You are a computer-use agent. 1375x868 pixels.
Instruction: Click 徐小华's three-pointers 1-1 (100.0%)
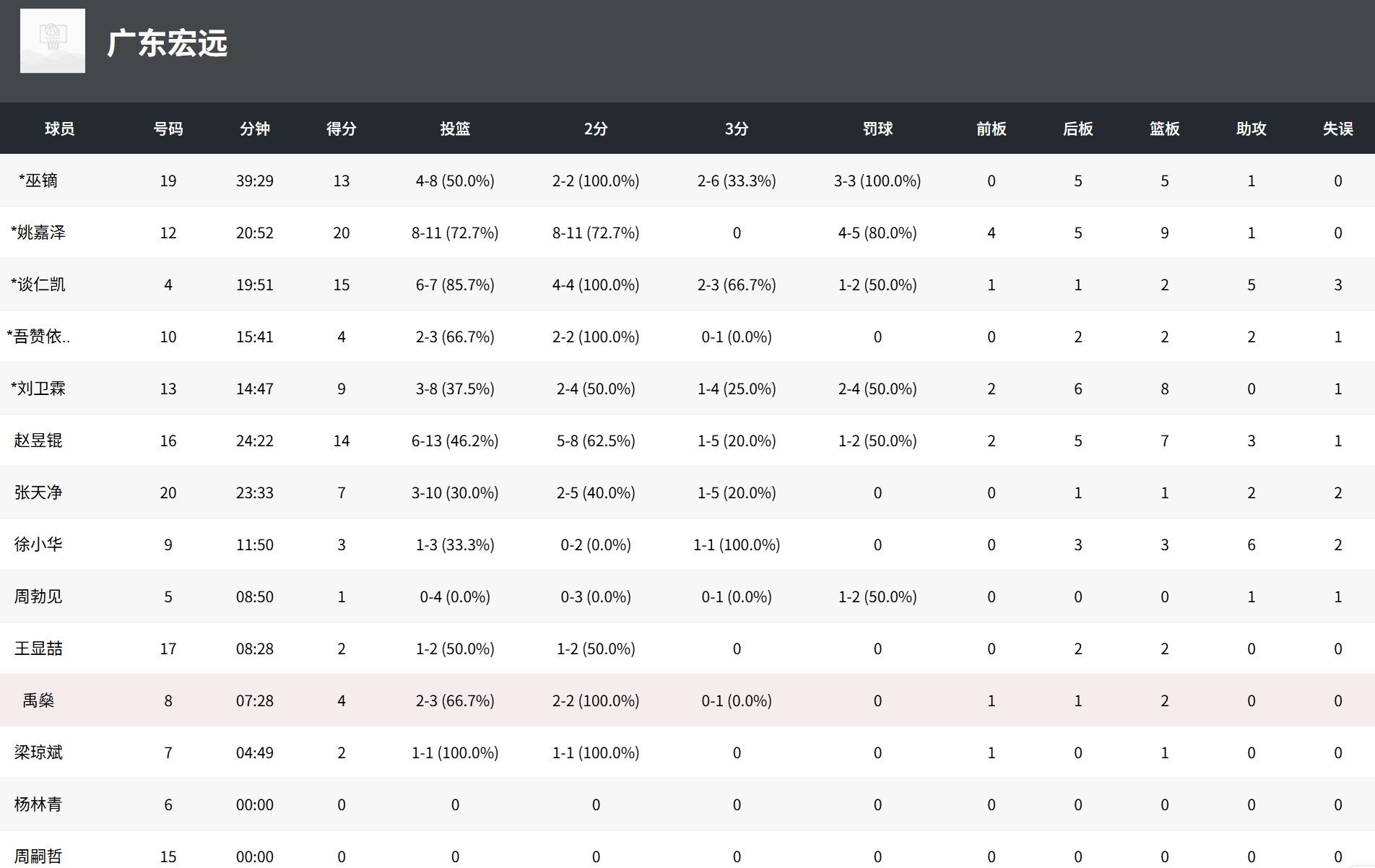pos(737,544)
